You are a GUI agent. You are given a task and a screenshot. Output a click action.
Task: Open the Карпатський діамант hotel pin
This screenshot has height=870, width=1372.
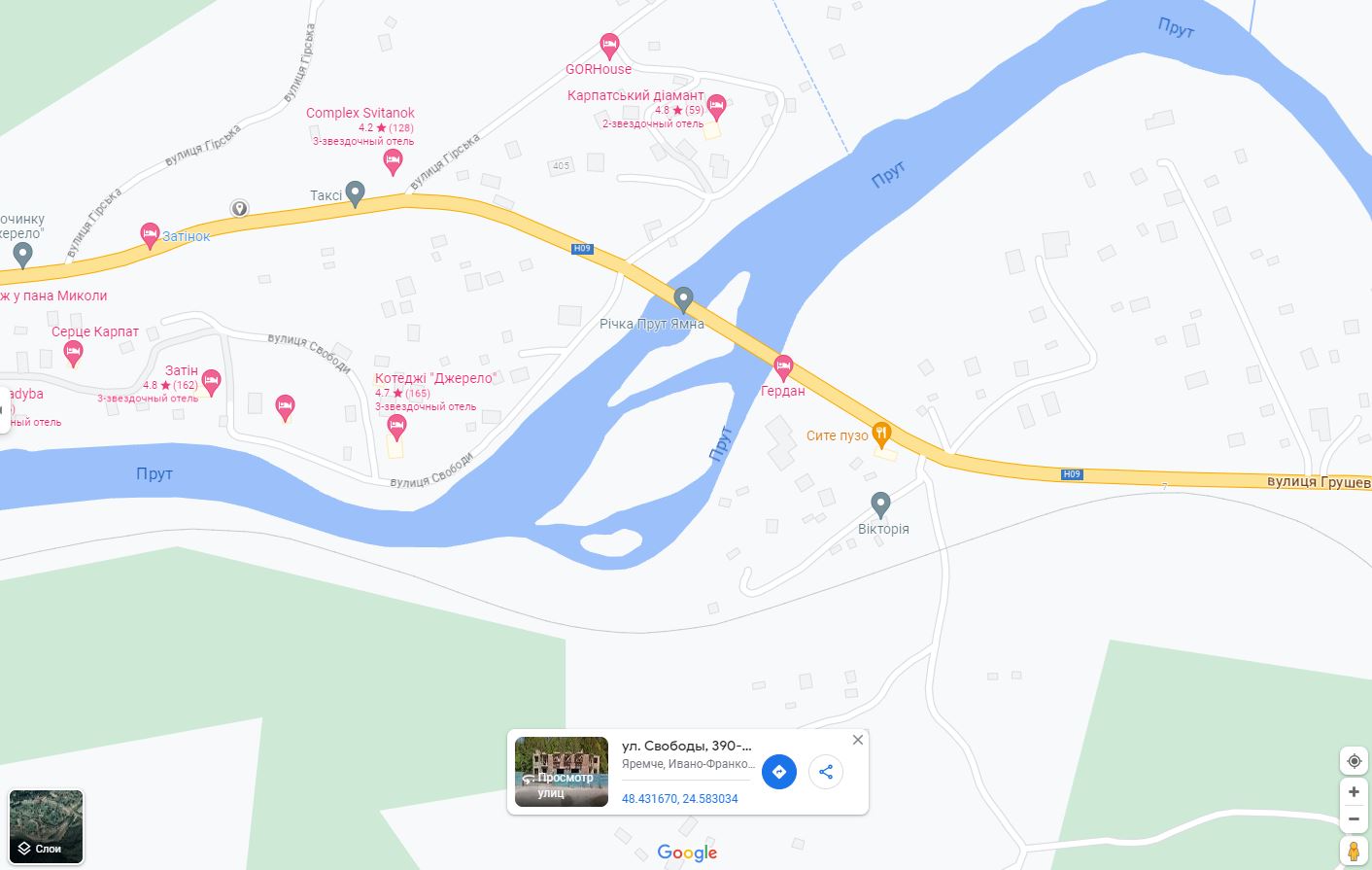click(x=717, y=107)
